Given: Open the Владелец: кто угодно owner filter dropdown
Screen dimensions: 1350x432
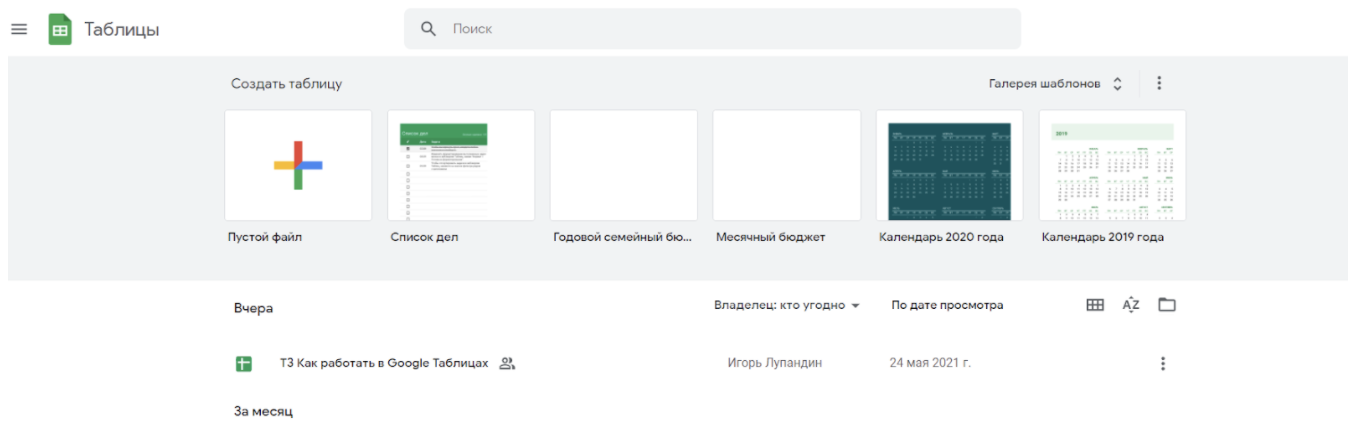Looking at the screenshot, I should [x=787, y=305].
